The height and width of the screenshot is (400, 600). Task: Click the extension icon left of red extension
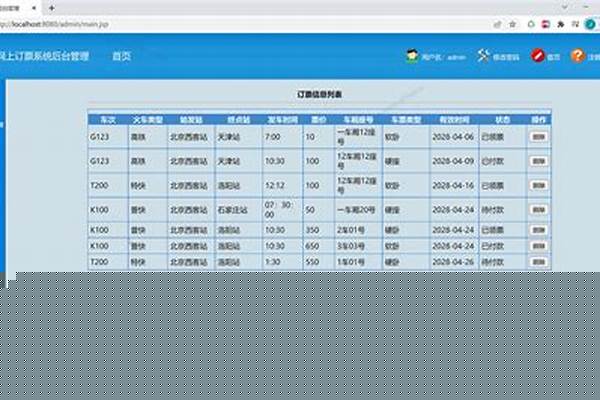(x=531, y=24)
